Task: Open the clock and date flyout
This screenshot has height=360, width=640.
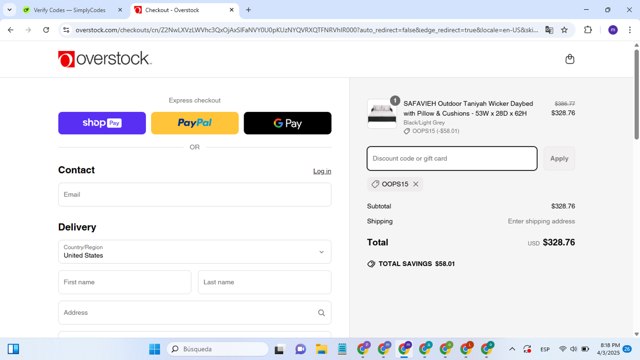Action: click(x=610, y=349)
